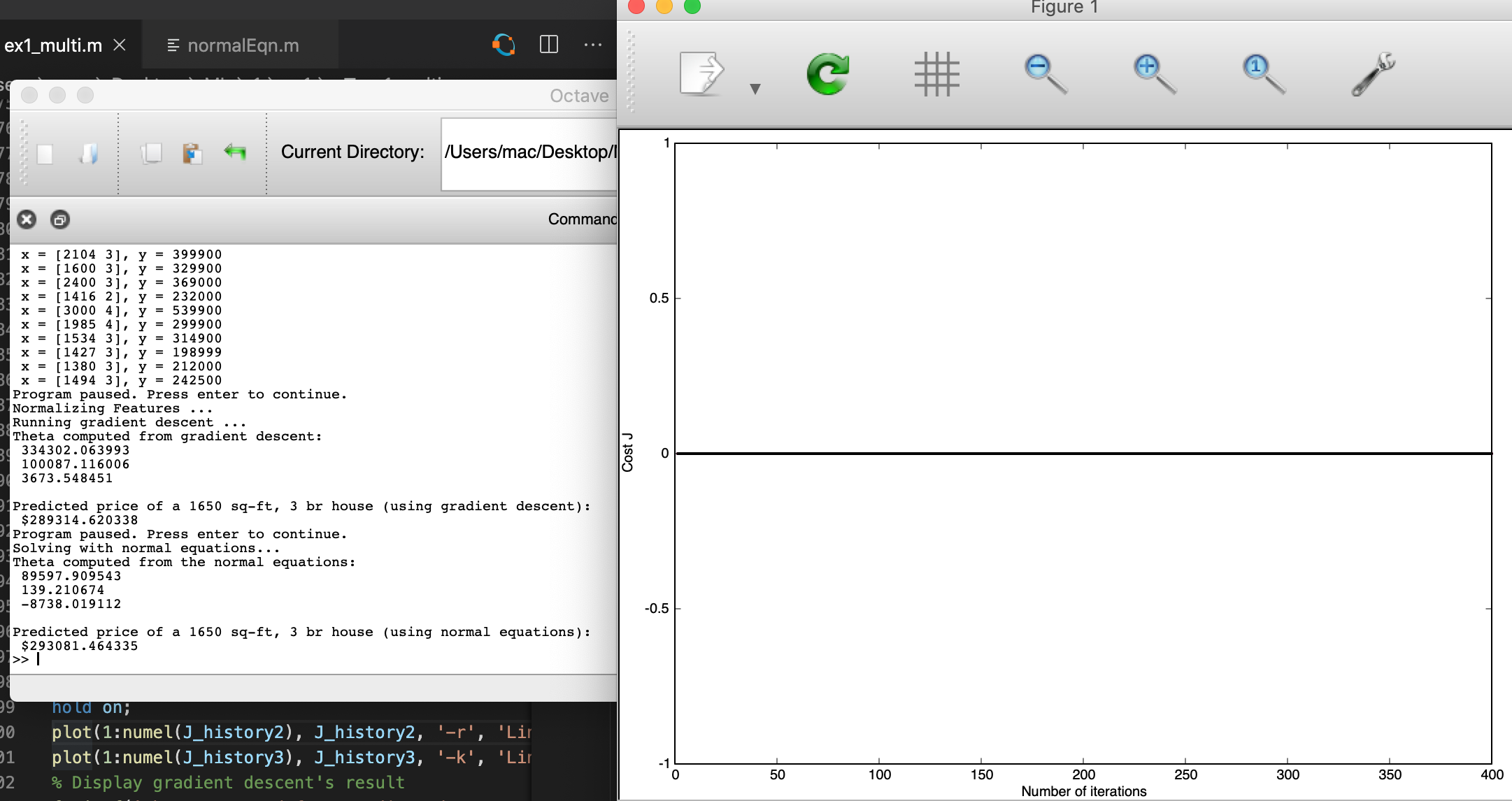Toggle split editor layout in VS Code
This screenshot has width=1512, height=801.
point(549,45)
